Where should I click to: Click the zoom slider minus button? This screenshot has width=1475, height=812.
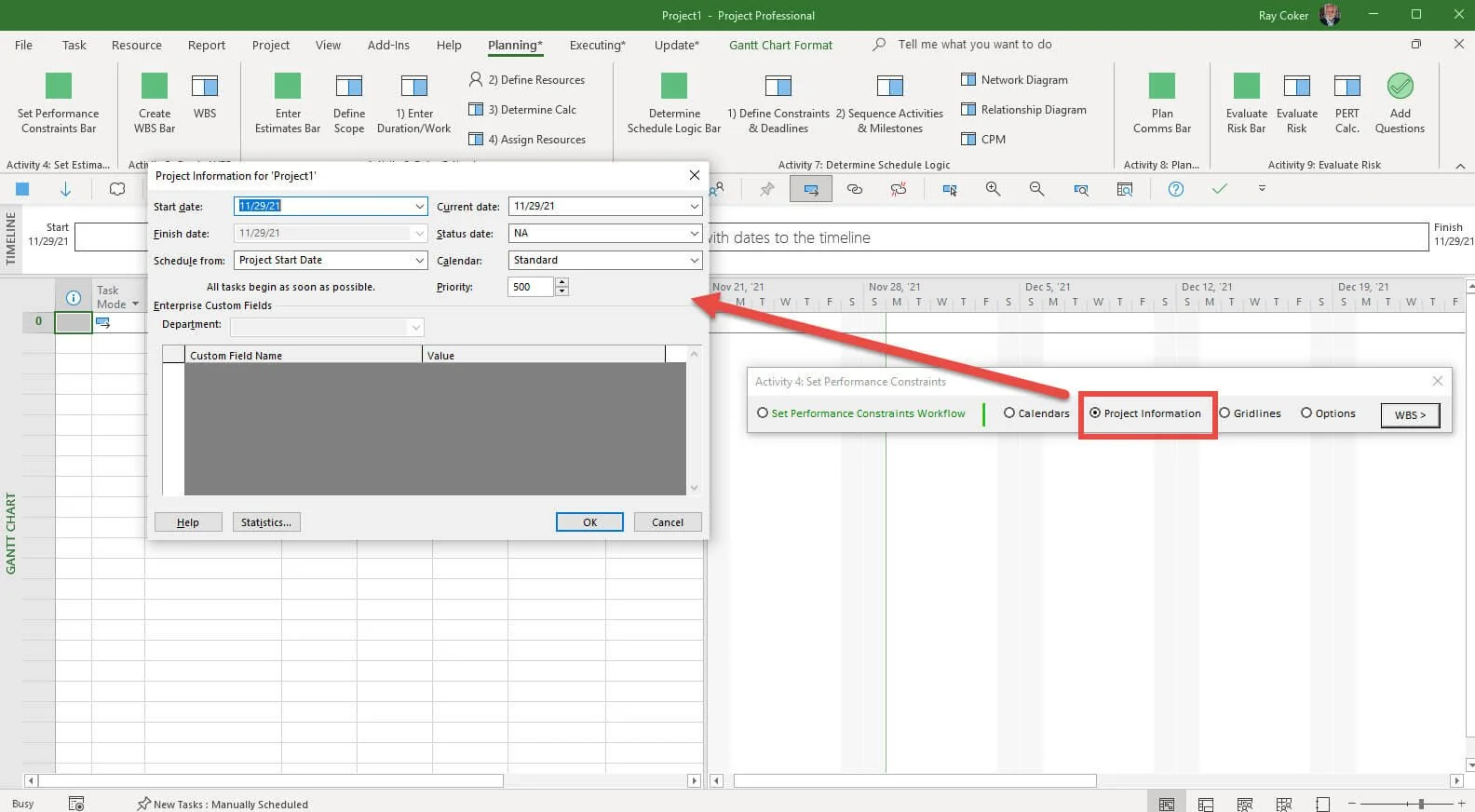click(1353, 804)
